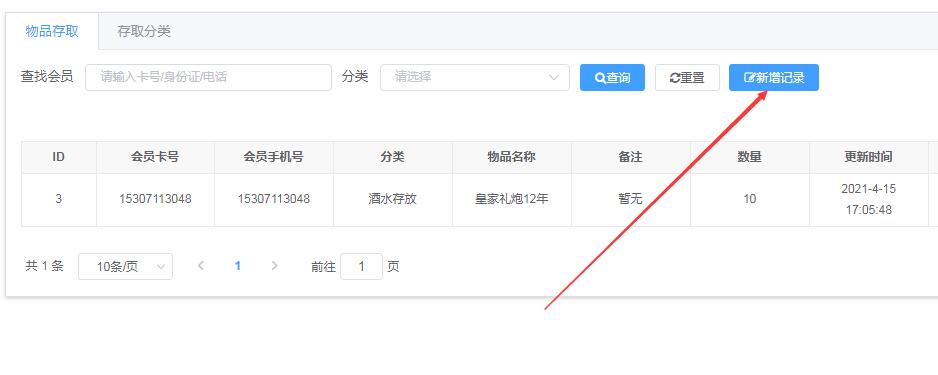The height and width of the screenshot is (375, 938).
Task: Click the 新增记录 add record button
Action: 774,78
